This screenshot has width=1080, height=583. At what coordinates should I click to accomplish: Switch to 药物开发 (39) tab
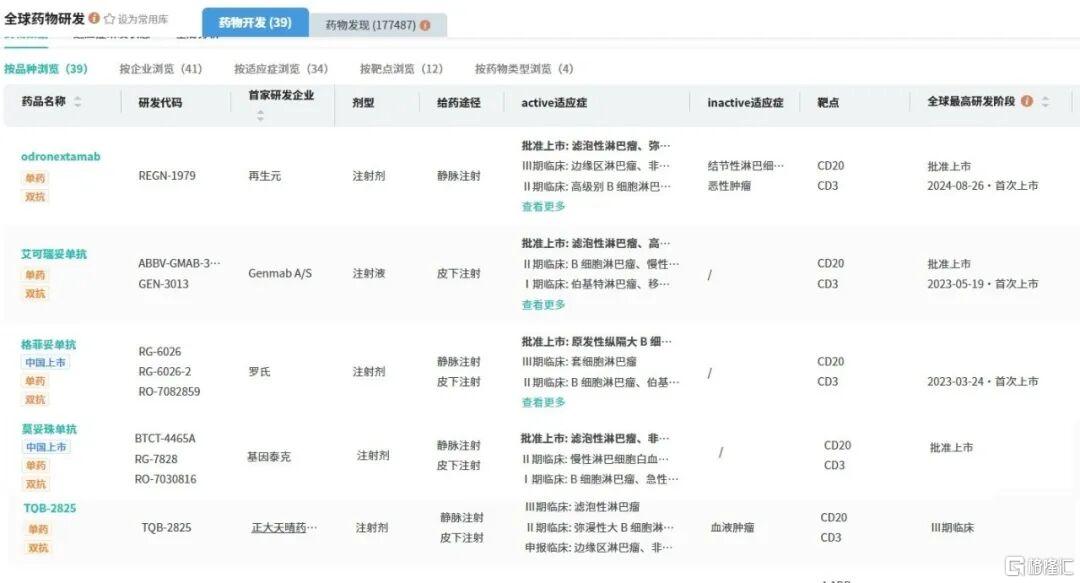[255, 22]
